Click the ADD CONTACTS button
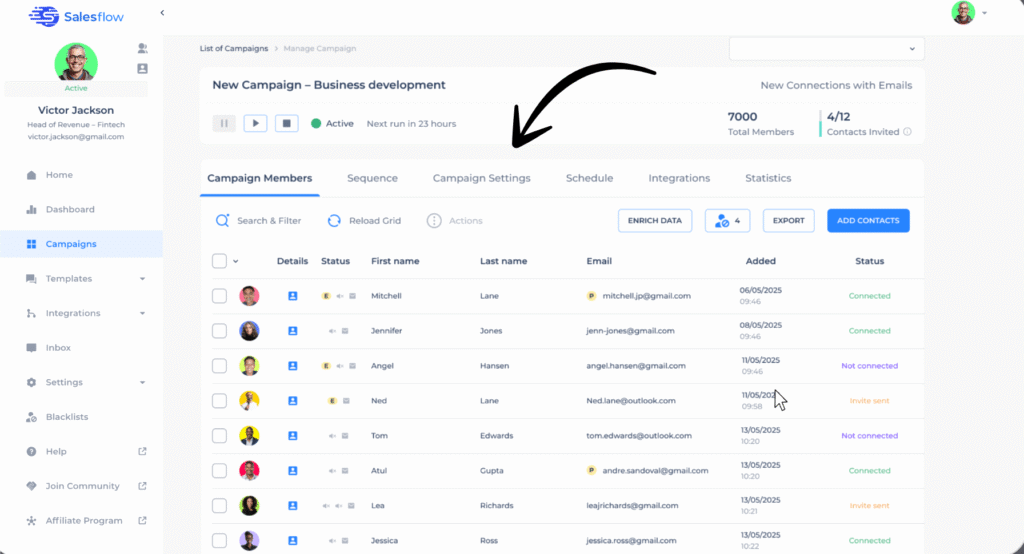The width and height of the screenshot is (1024, 554). (x=867, y=220)
